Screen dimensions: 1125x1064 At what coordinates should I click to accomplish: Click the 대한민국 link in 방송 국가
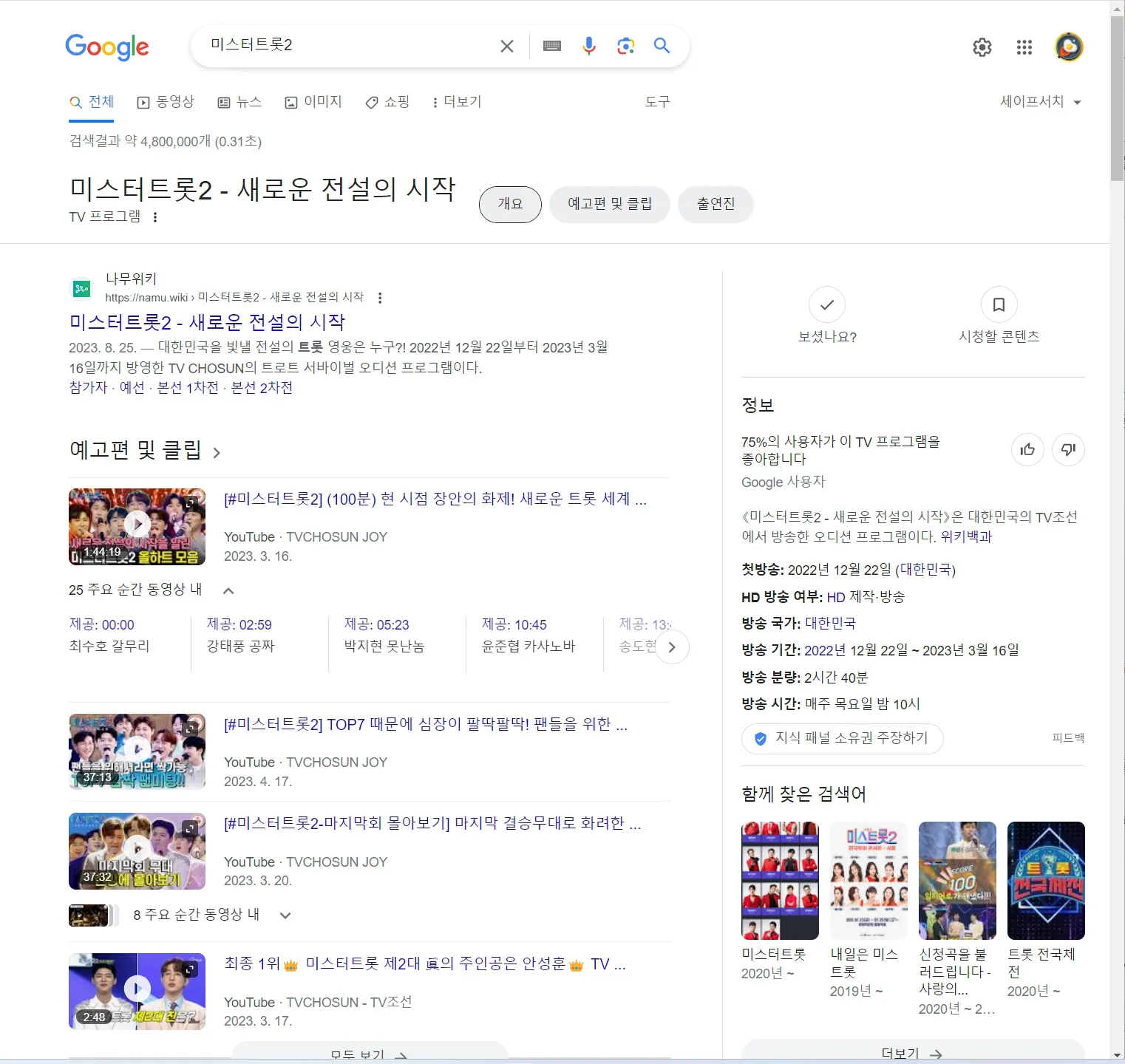(x=830, y=624)
